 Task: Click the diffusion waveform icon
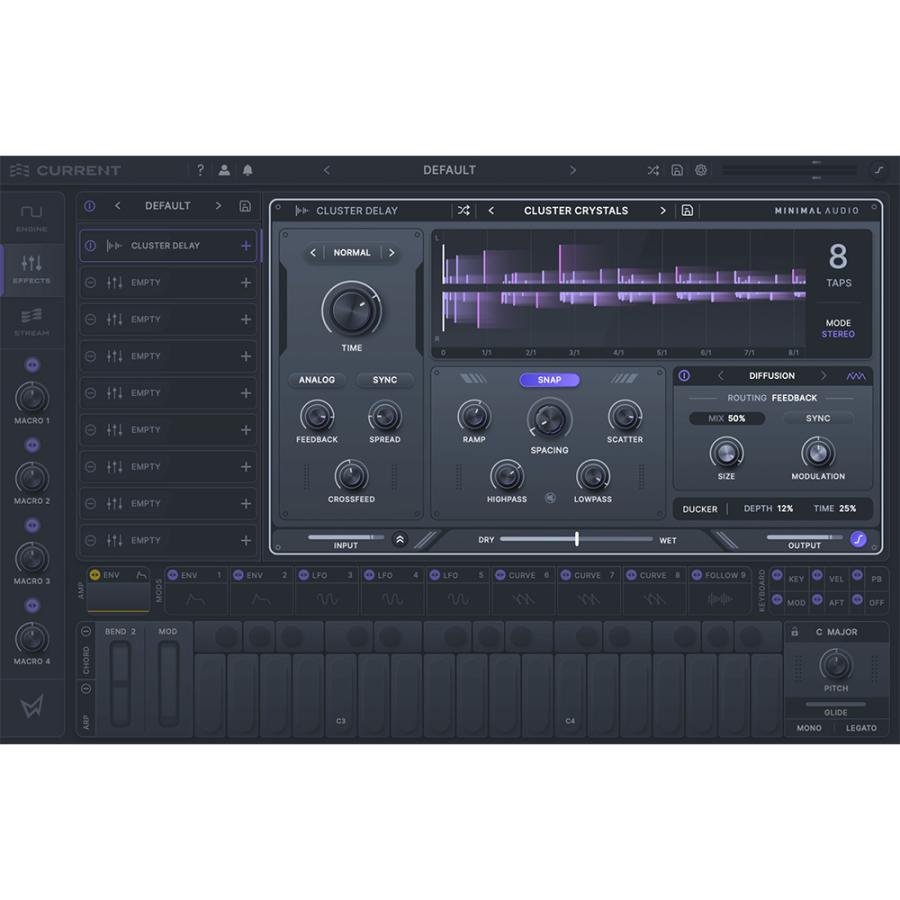tap(856, 376)
